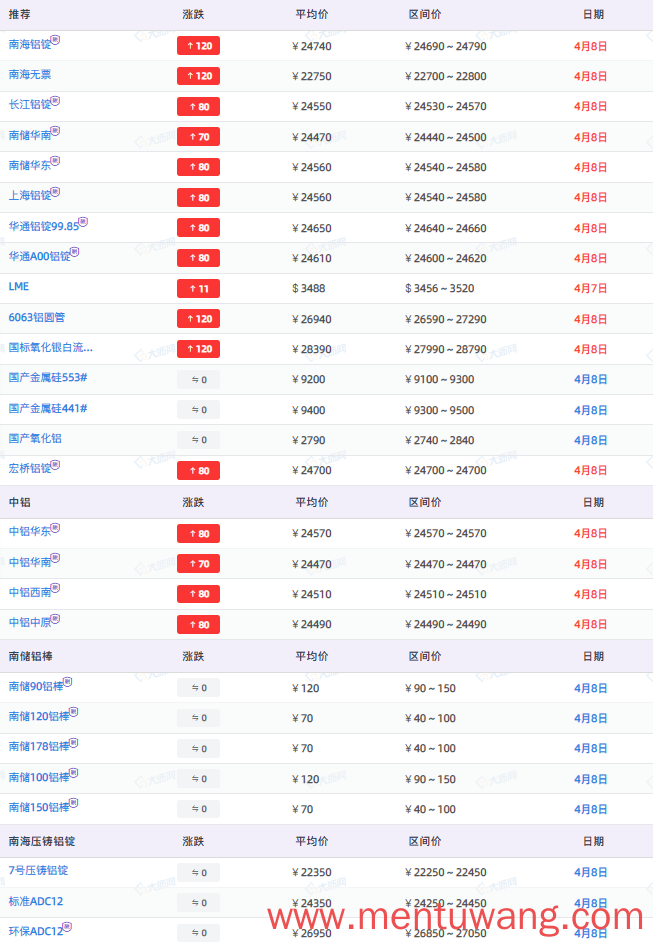Viewport: 653px width, 947px height.
Task: Click price range ¥27990~28790
Action: [446, 350]
